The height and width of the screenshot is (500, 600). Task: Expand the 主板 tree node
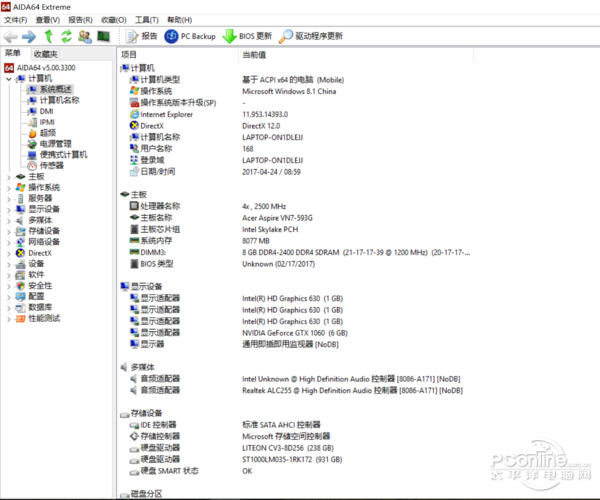[9, 177]
